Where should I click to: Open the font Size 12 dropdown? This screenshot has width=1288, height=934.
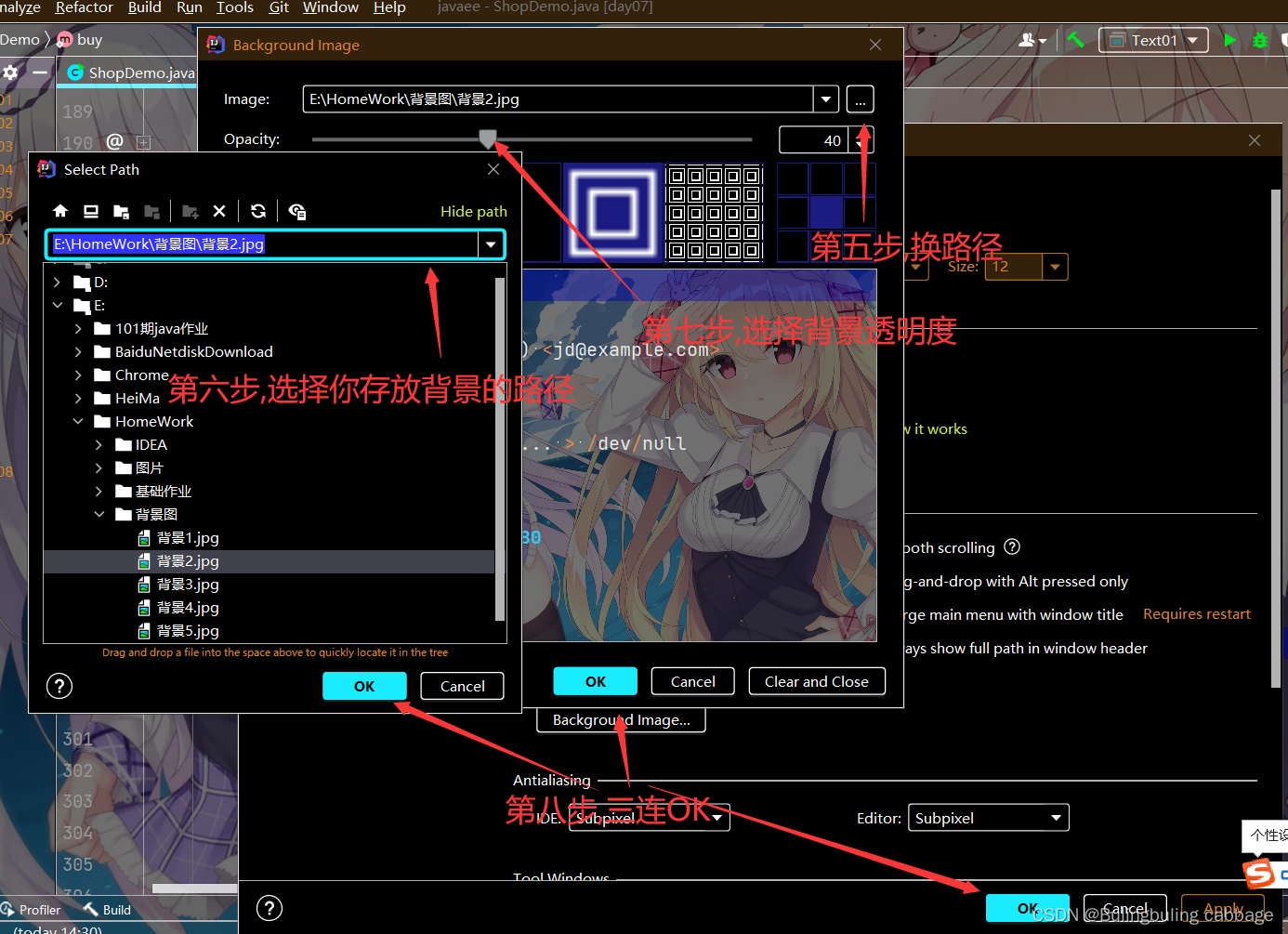coord(1055,267)
